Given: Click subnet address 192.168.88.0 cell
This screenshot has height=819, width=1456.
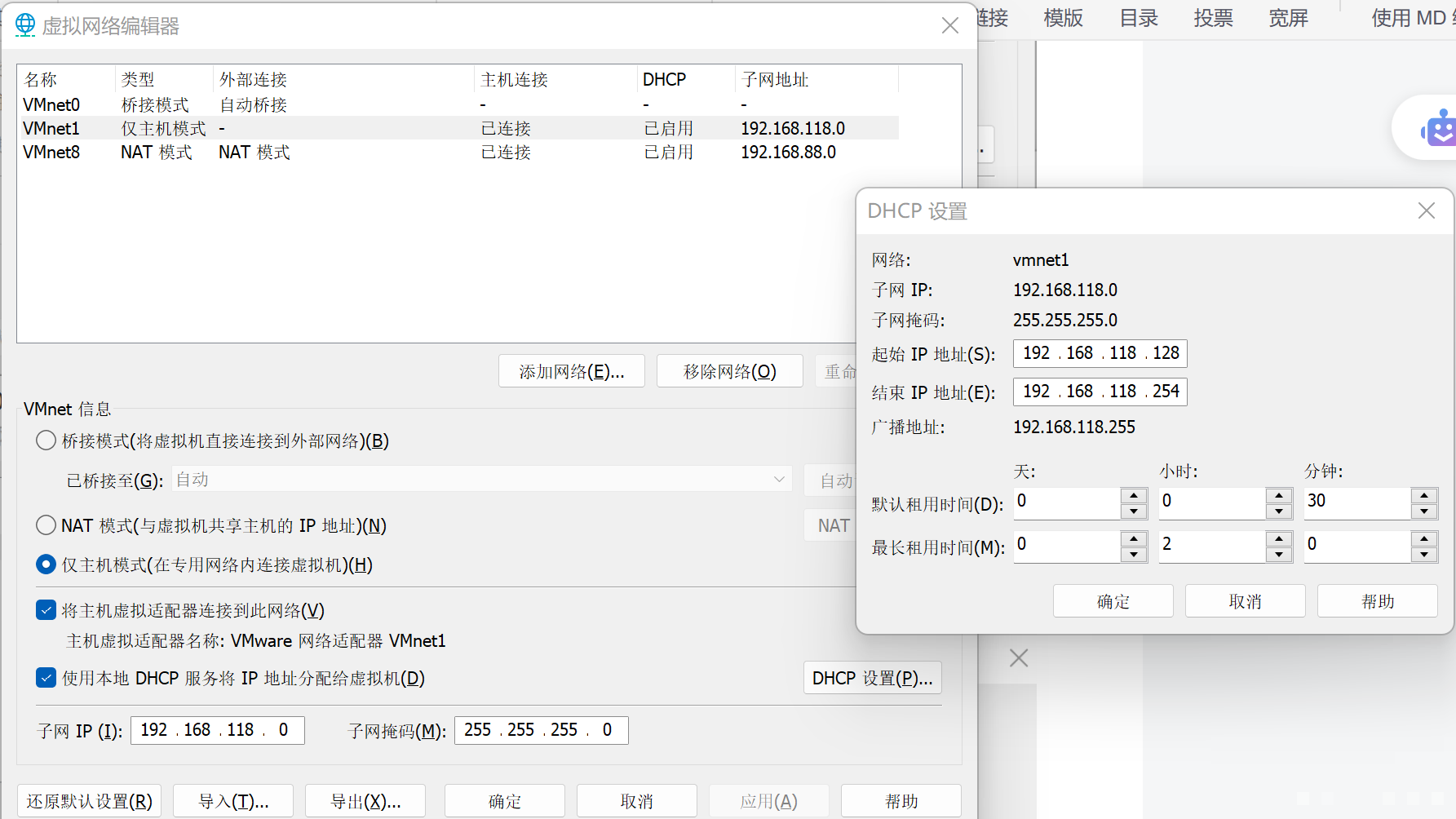Looking at the screenshot, I should (x=788, y=153).
